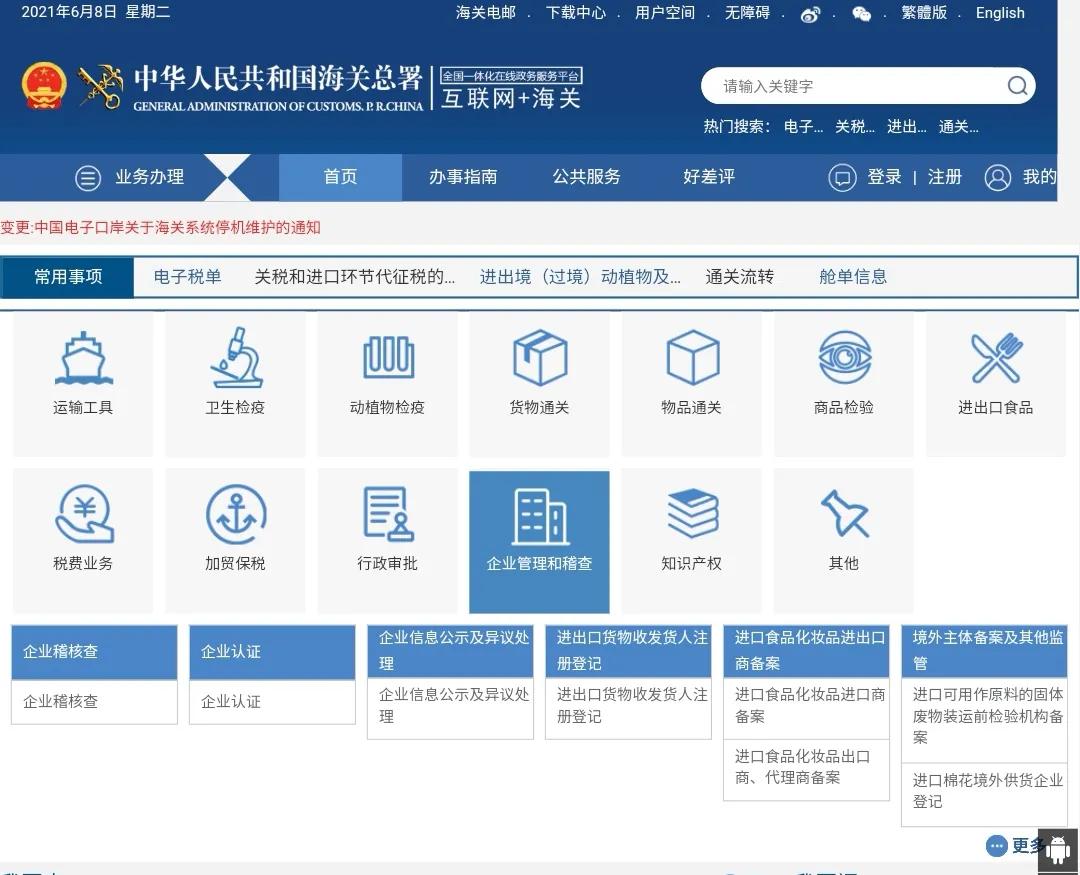
Task: Open 卫生检疫 via the microscope icon
Action: (x=235, y=357)
